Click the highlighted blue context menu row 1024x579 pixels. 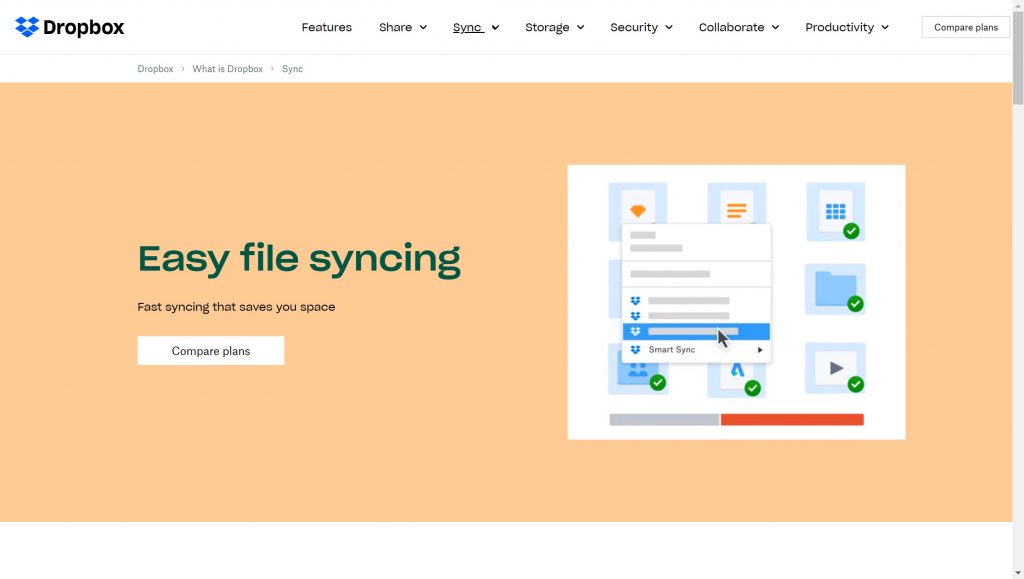click(696, 332)
